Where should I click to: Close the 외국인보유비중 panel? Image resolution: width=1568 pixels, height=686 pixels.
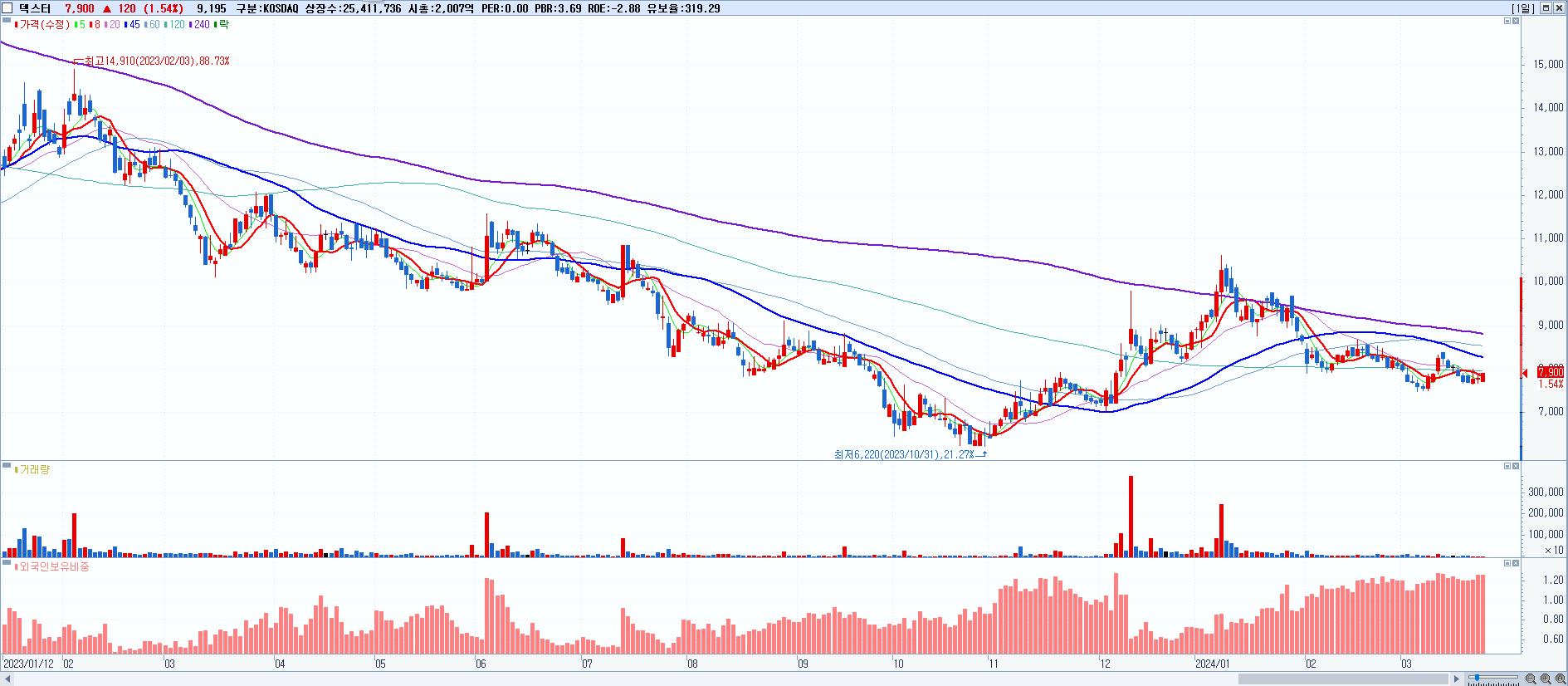(1516, 564)
